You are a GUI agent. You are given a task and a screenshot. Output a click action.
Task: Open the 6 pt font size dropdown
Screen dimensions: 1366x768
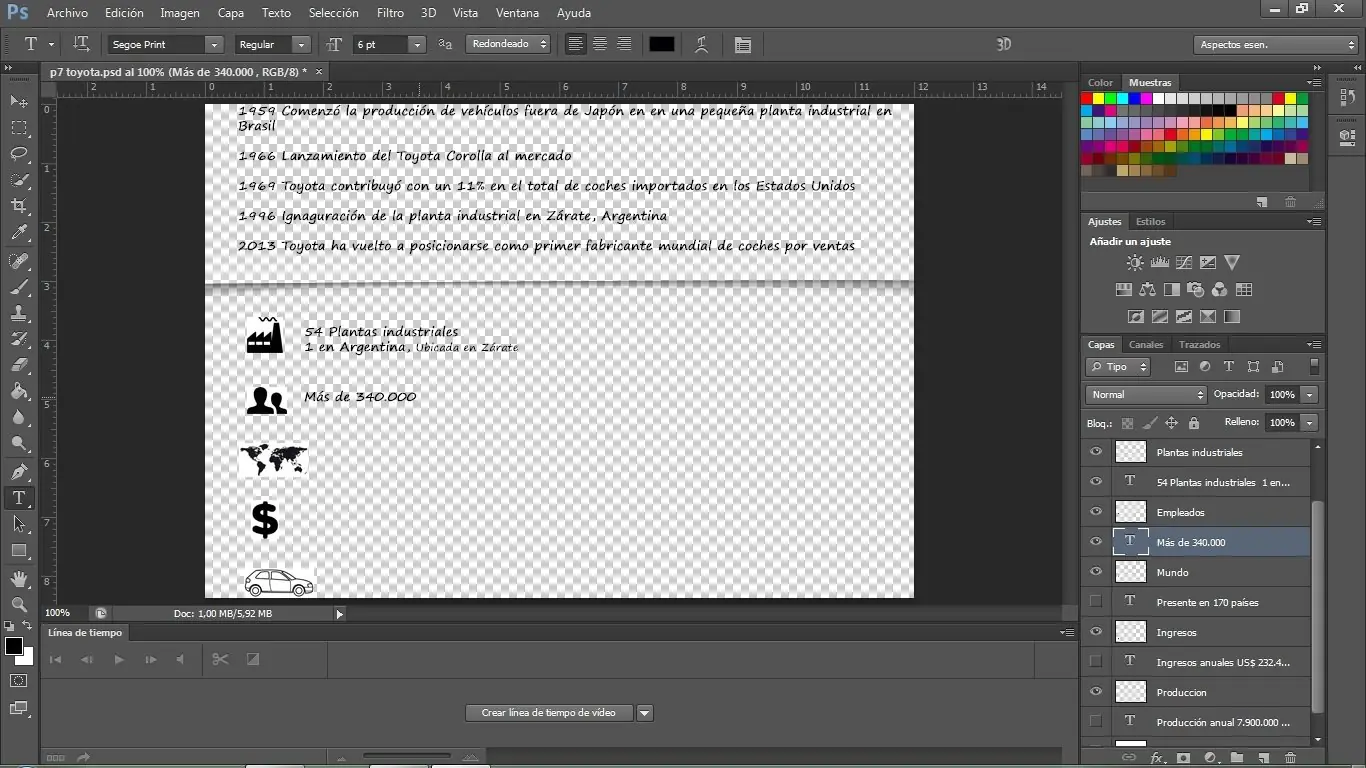418,45
